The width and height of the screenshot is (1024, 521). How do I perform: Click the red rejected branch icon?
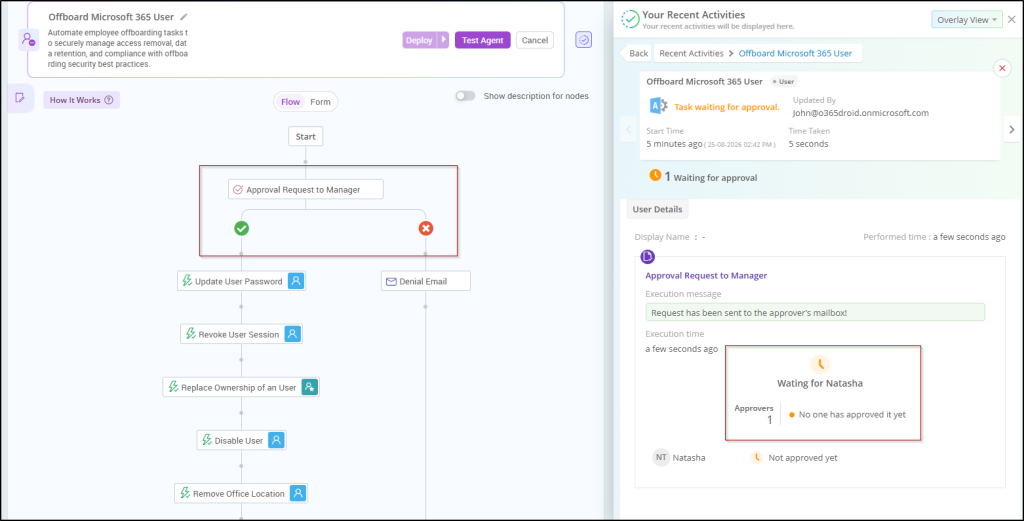click(x=426, y=229)
